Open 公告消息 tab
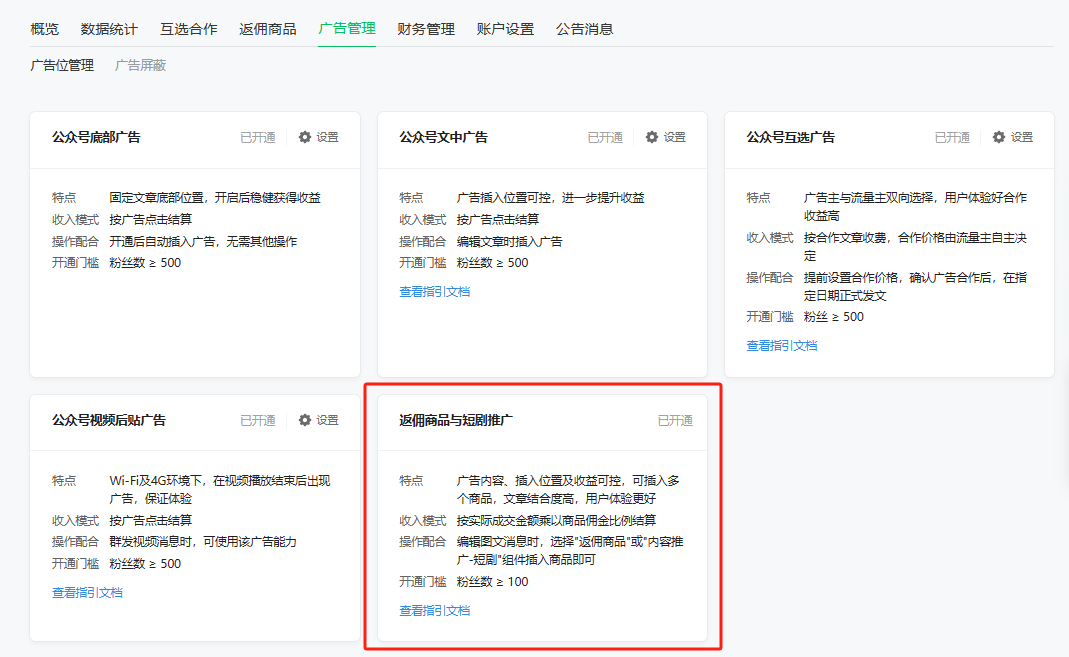This screenshot has height=657, width=1069. [584, 29]
